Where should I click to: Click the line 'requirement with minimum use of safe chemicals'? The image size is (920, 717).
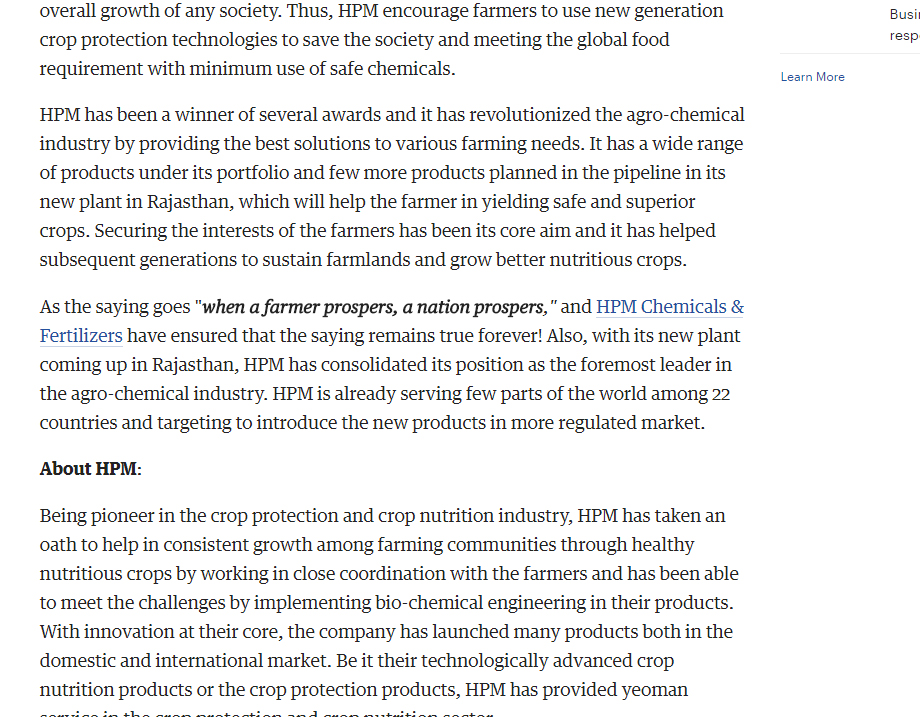248,69
